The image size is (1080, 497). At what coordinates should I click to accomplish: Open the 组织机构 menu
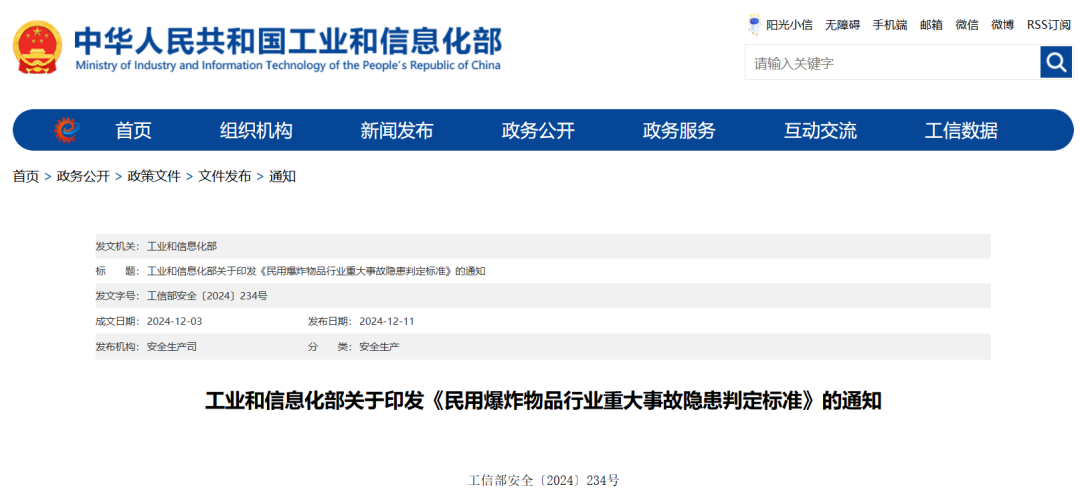(256, 130)
